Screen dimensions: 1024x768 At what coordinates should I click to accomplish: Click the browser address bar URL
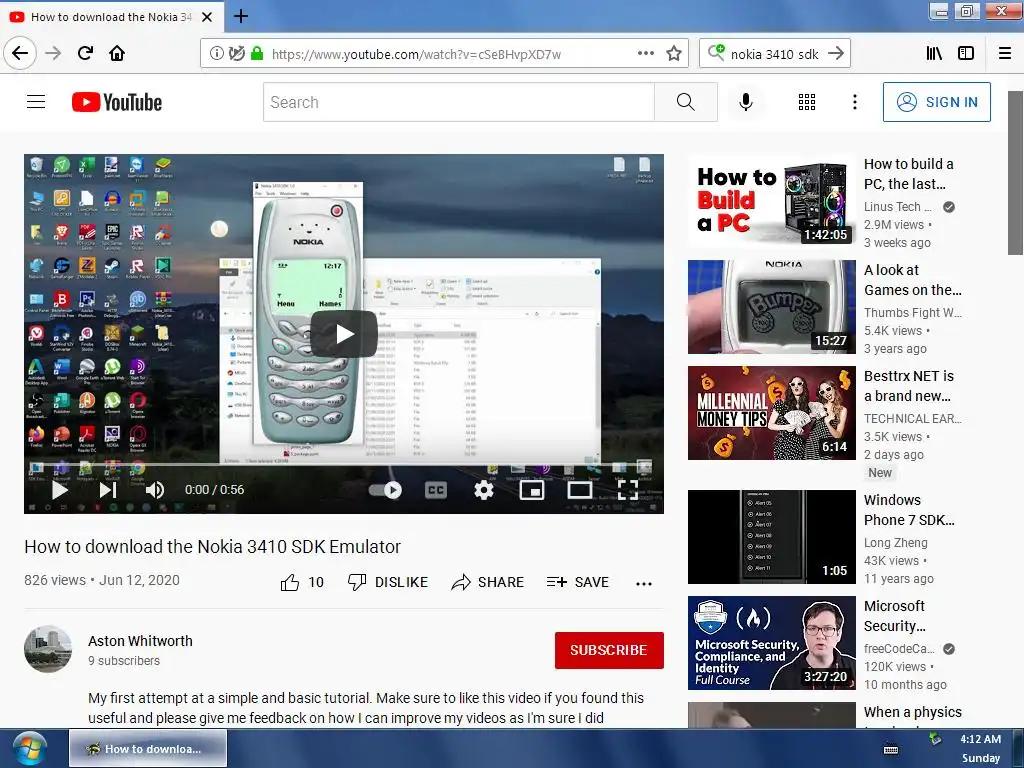click(416, 54)
